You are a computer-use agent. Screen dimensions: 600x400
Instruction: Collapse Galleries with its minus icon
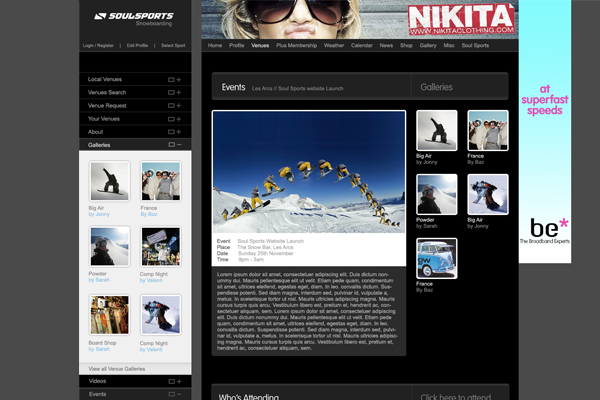click(179, 145)
